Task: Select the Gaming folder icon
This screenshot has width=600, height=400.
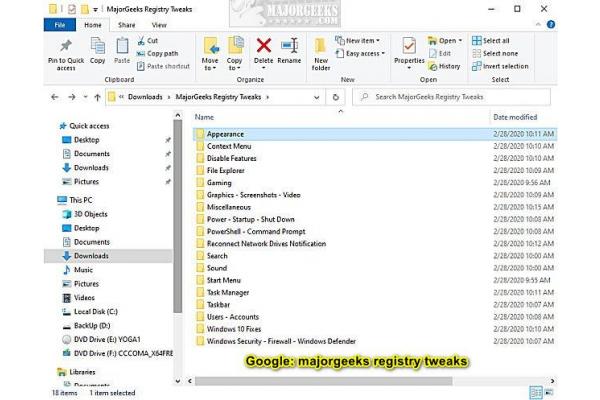Action: pyautogui.click(x=200, y=183)
